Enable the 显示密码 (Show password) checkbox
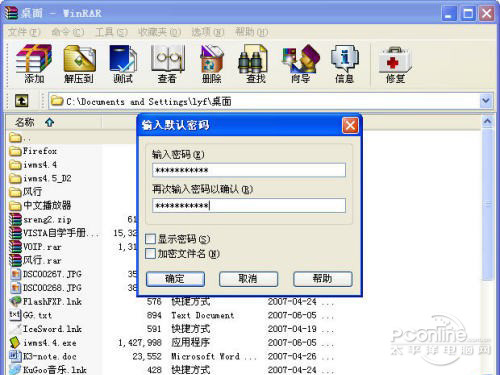This screenshot has width=500, height=375. (150, 239)
